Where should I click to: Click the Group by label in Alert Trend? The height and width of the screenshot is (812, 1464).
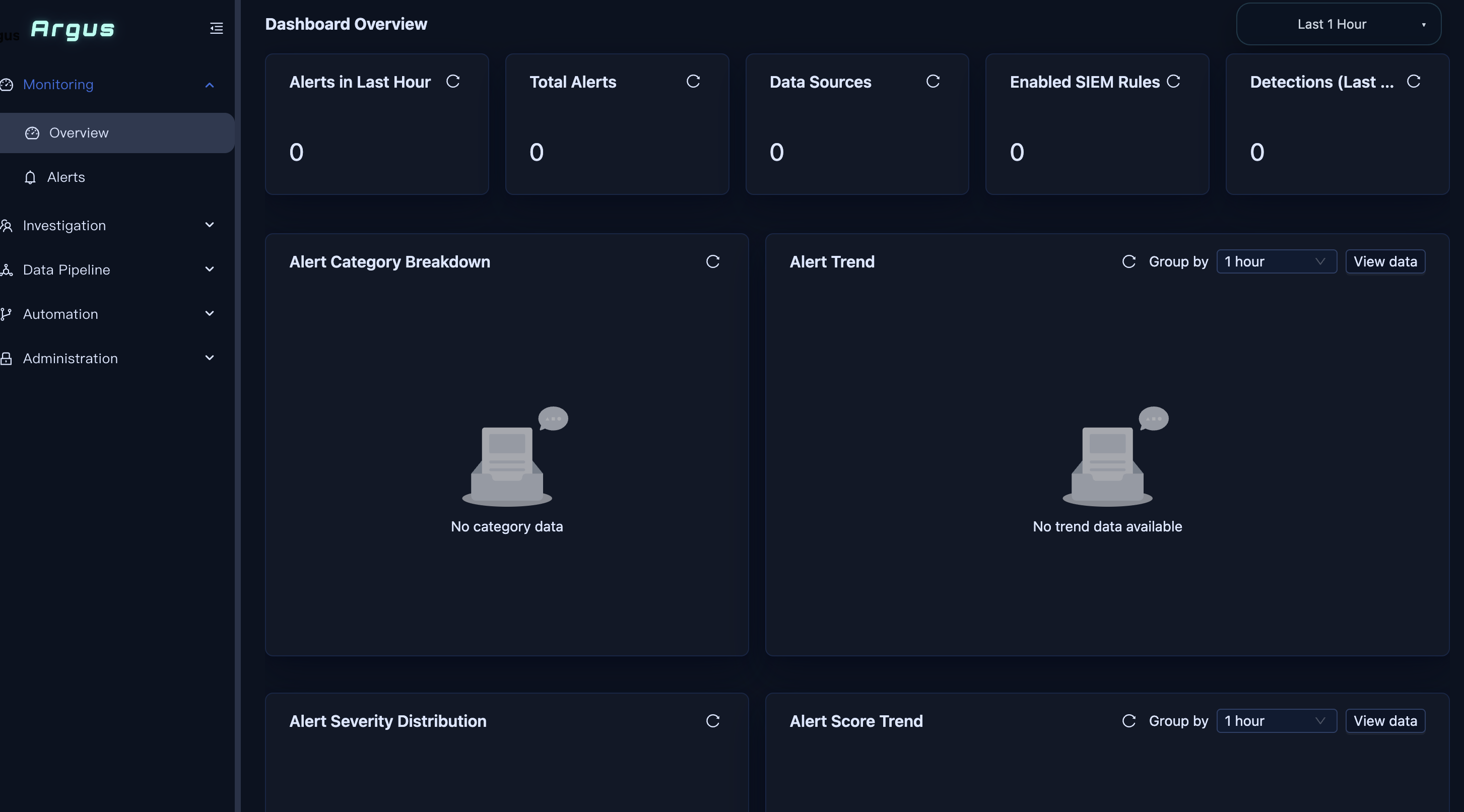pos(1178,261)
